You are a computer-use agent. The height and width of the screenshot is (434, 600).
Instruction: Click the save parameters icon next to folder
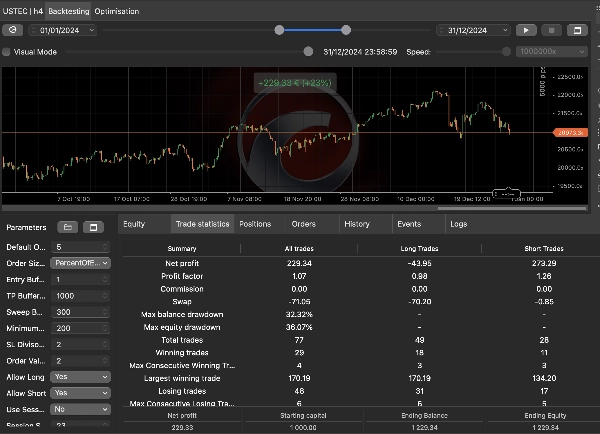point(93,227)
